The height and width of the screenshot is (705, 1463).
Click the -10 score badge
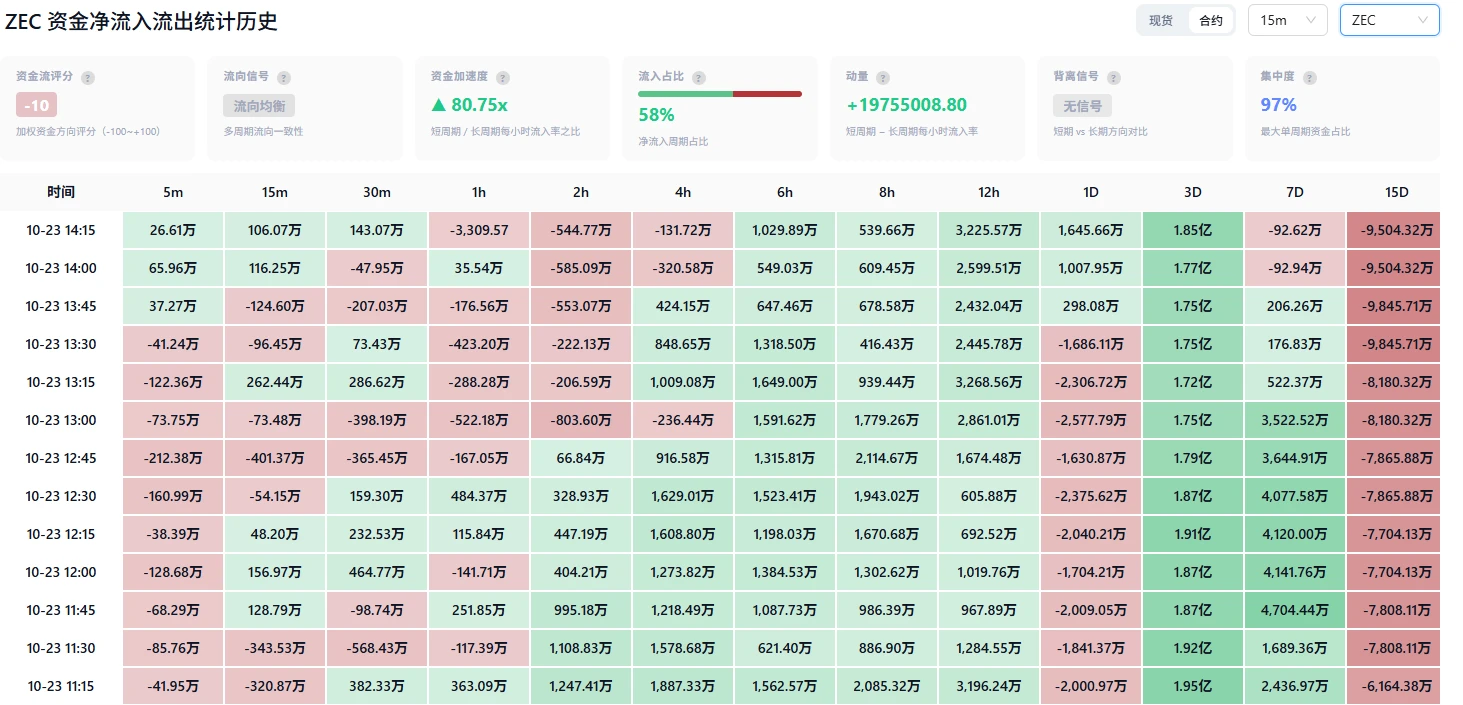pos(36,105)
